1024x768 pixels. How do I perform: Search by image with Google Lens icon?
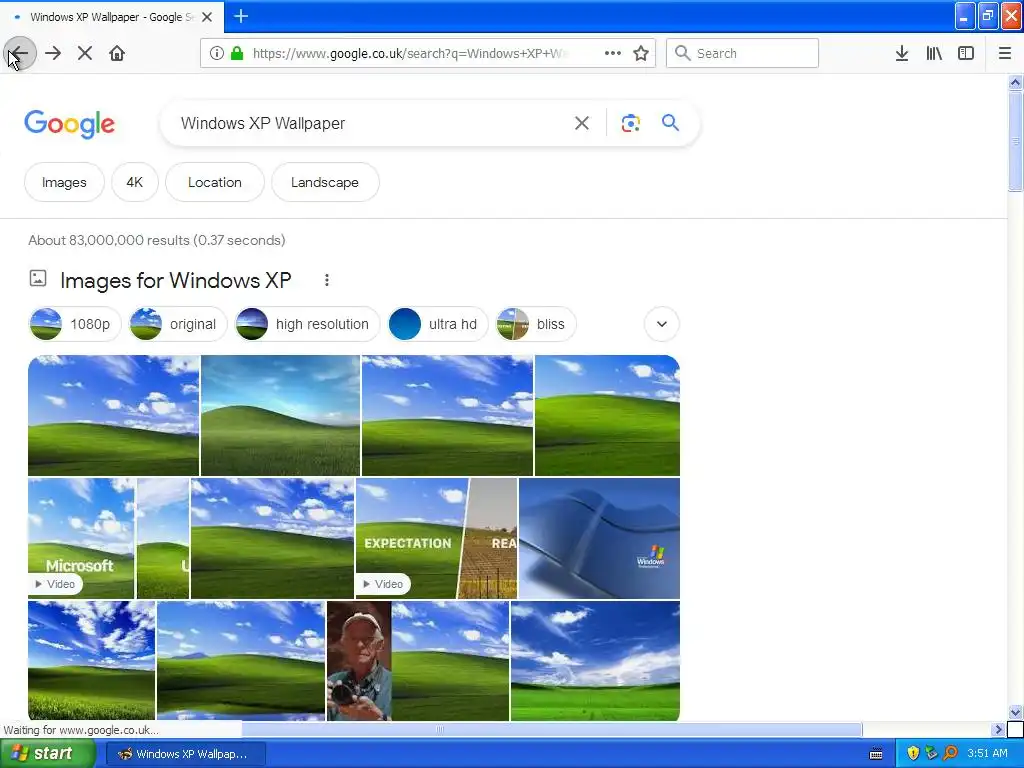(630, 123)
